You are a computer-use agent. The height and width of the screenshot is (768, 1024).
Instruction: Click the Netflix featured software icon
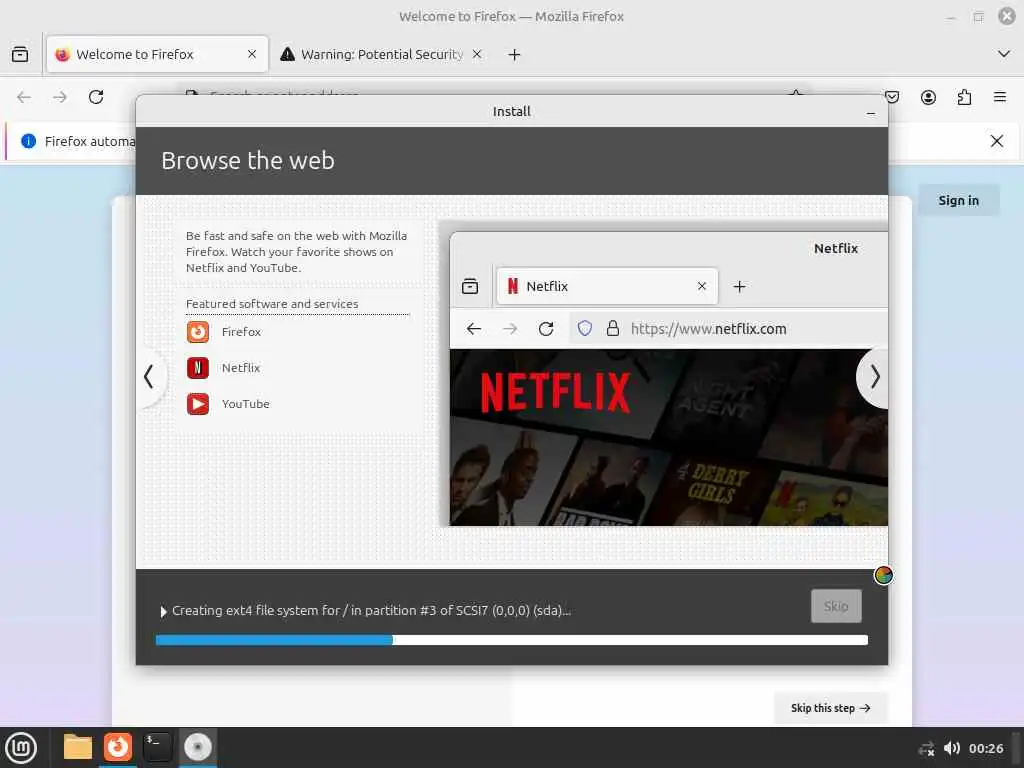[198, 368]
